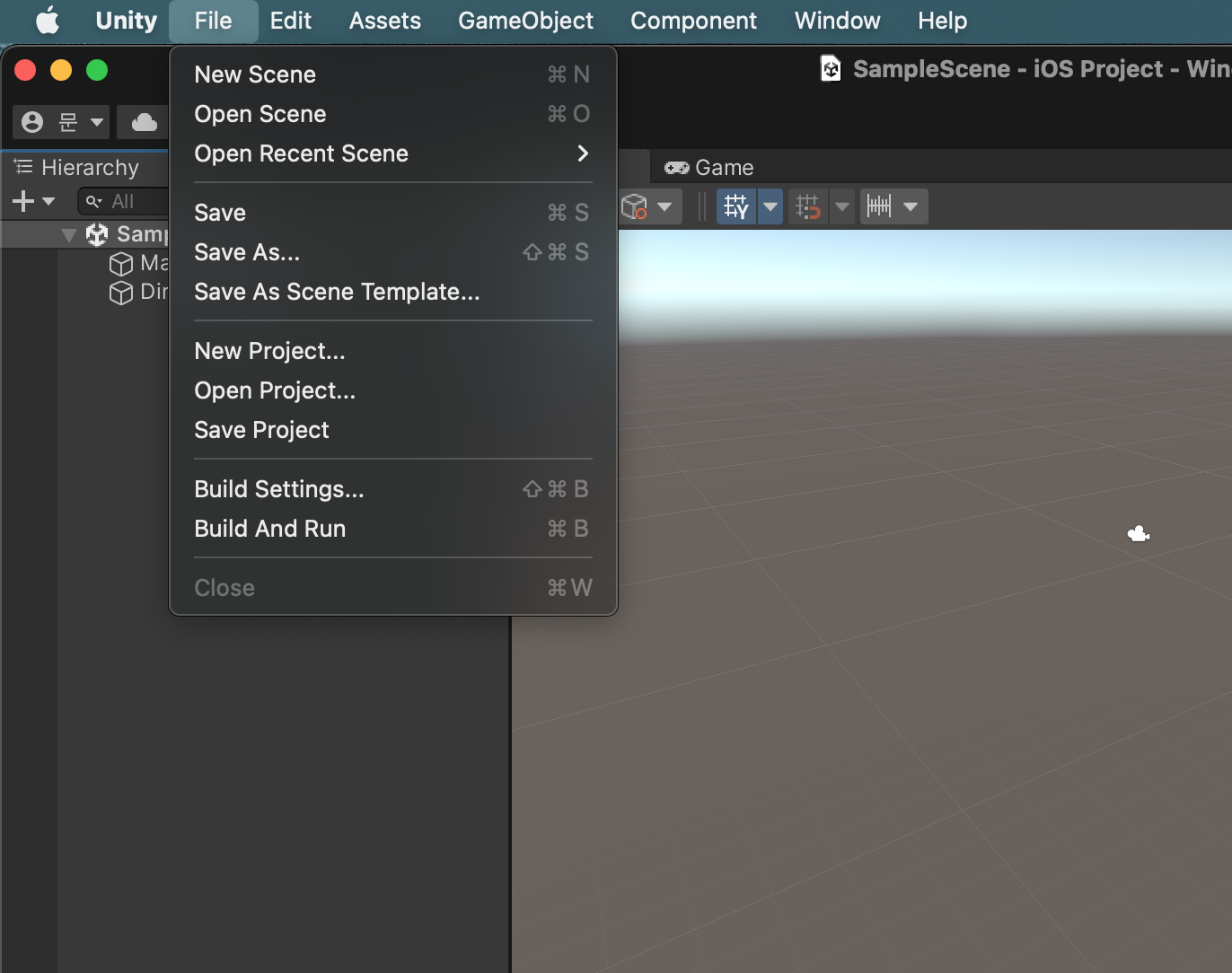Open the grid axis dropdown arrow
Screen dimensions: 1232x973
pos(770,206)
